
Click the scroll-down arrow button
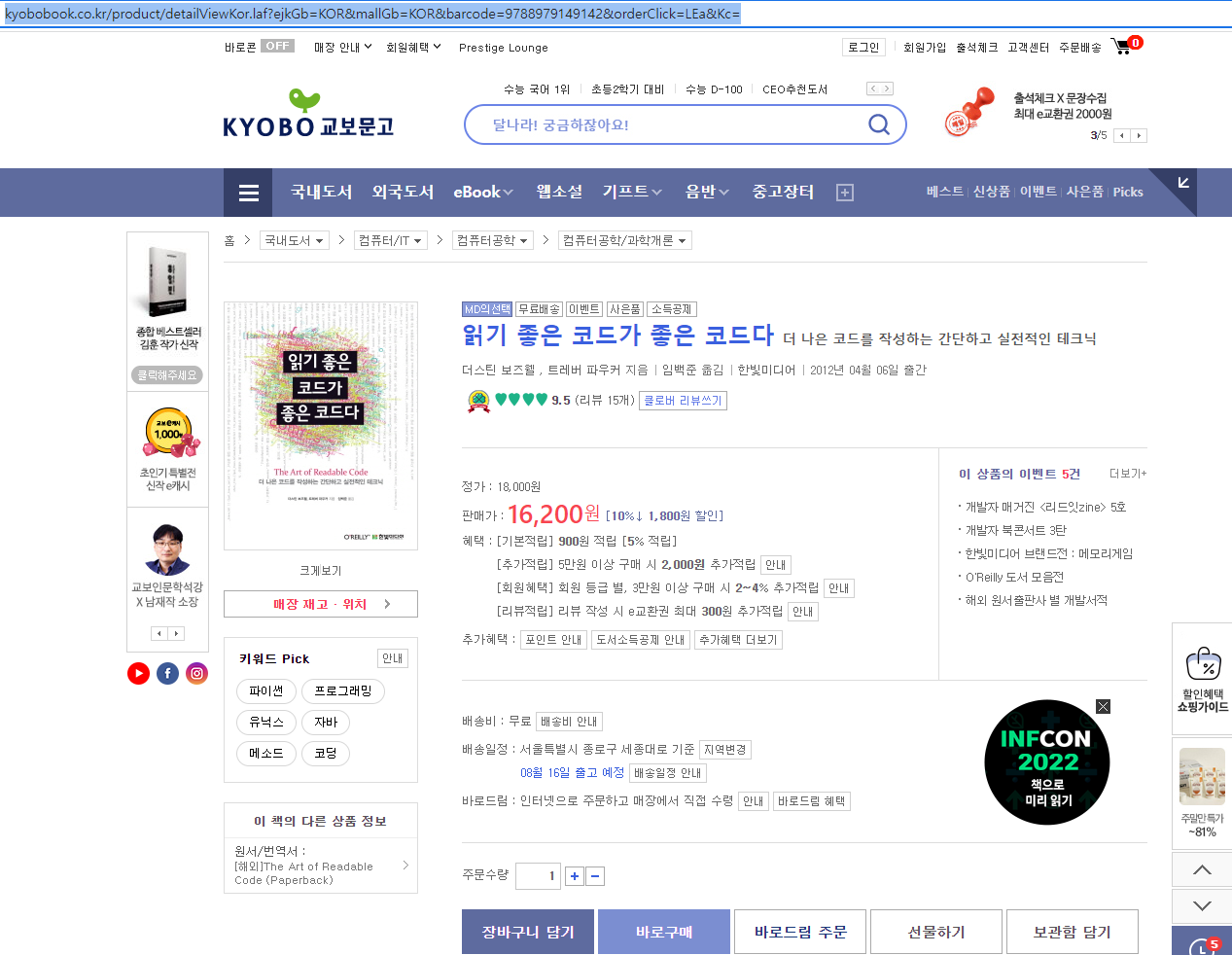(1202, 905)
